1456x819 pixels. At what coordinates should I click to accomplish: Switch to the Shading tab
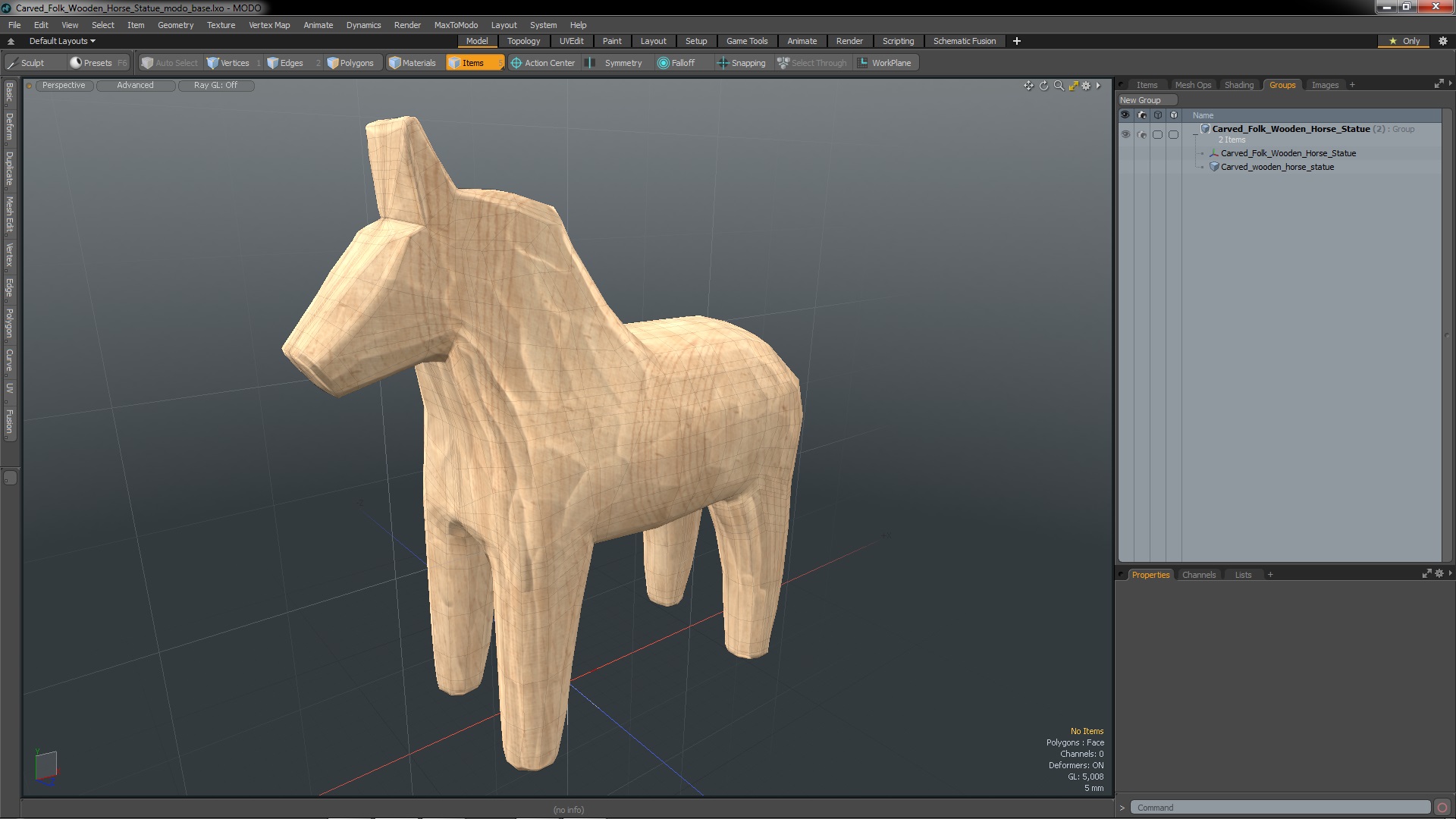[1239, 85]
